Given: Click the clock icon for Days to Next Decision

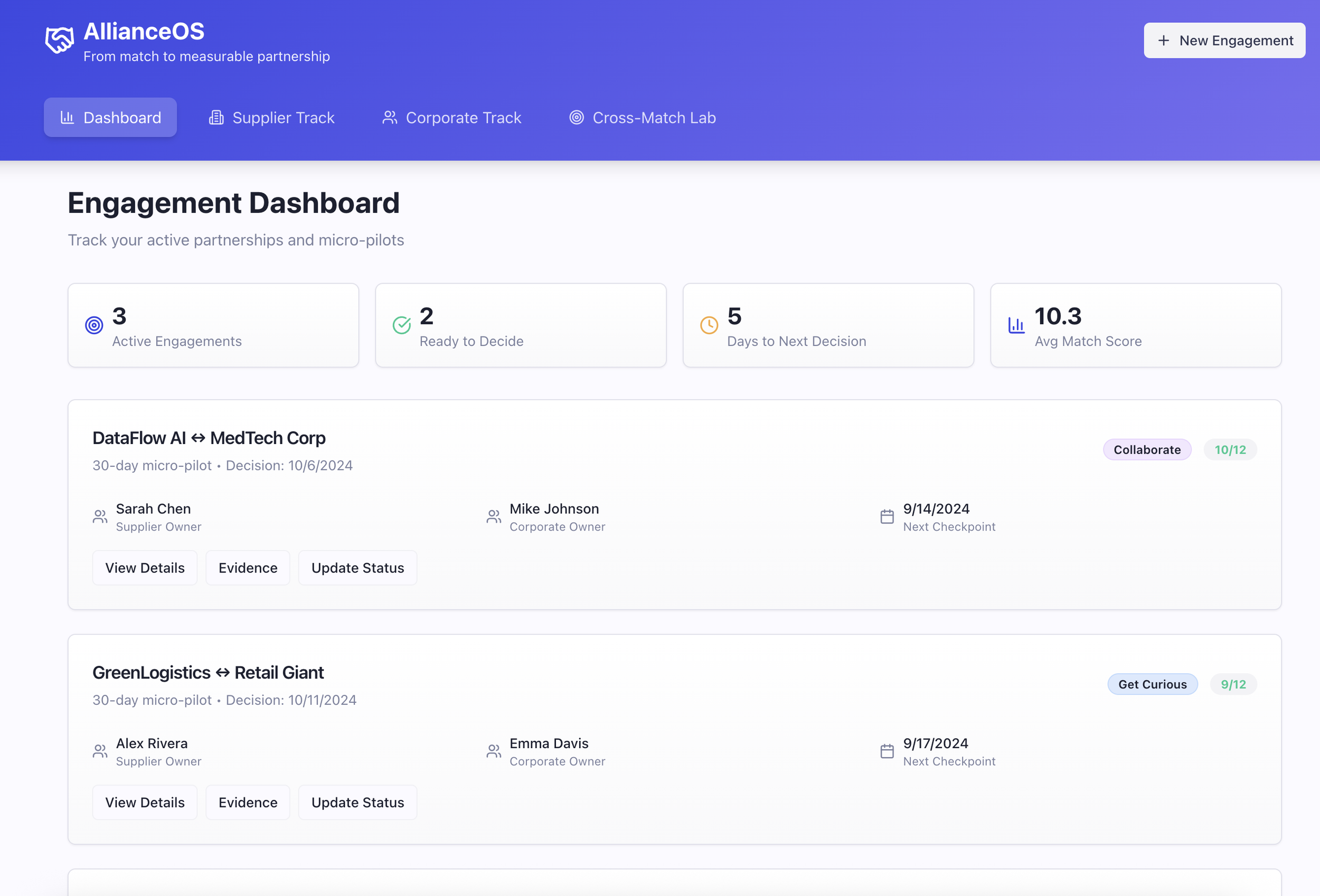Looking at the screenshot, I should (x=709, y=325).
